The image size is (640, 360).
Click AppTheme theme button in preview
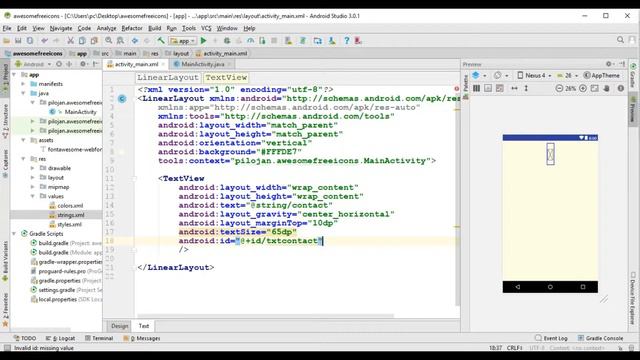[x=602, y=76]
